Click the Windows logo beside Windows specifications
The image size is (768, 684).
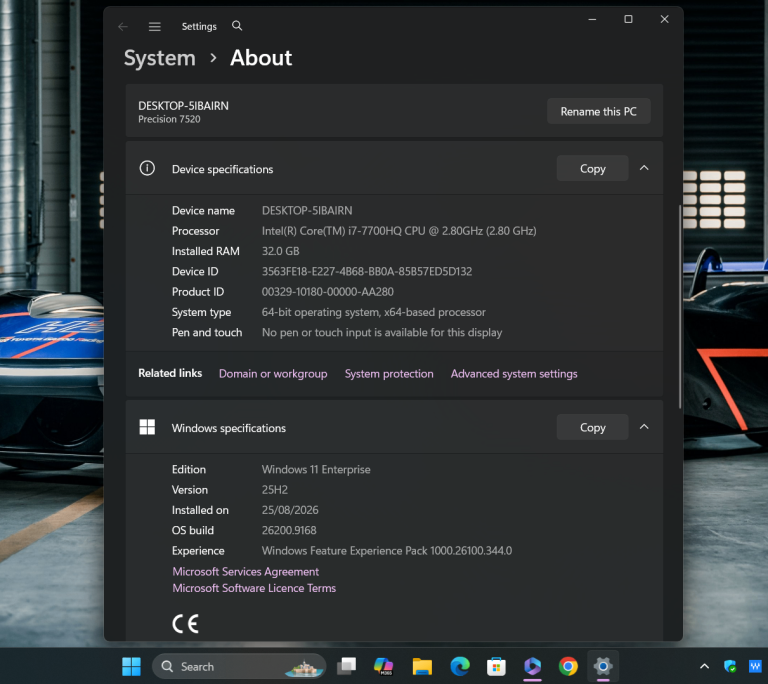click(147, 427)
